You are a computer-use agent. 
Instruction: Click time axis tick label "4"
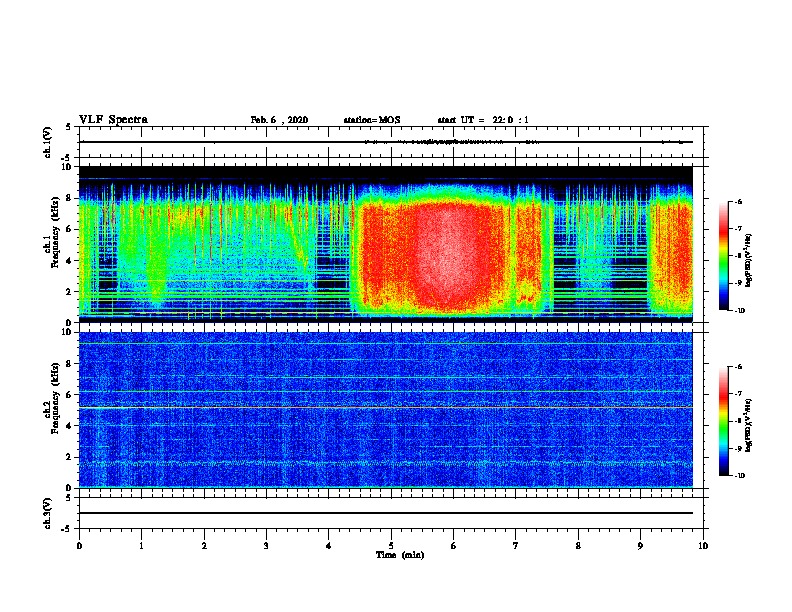pyautogui.click(x=329, y=546)
